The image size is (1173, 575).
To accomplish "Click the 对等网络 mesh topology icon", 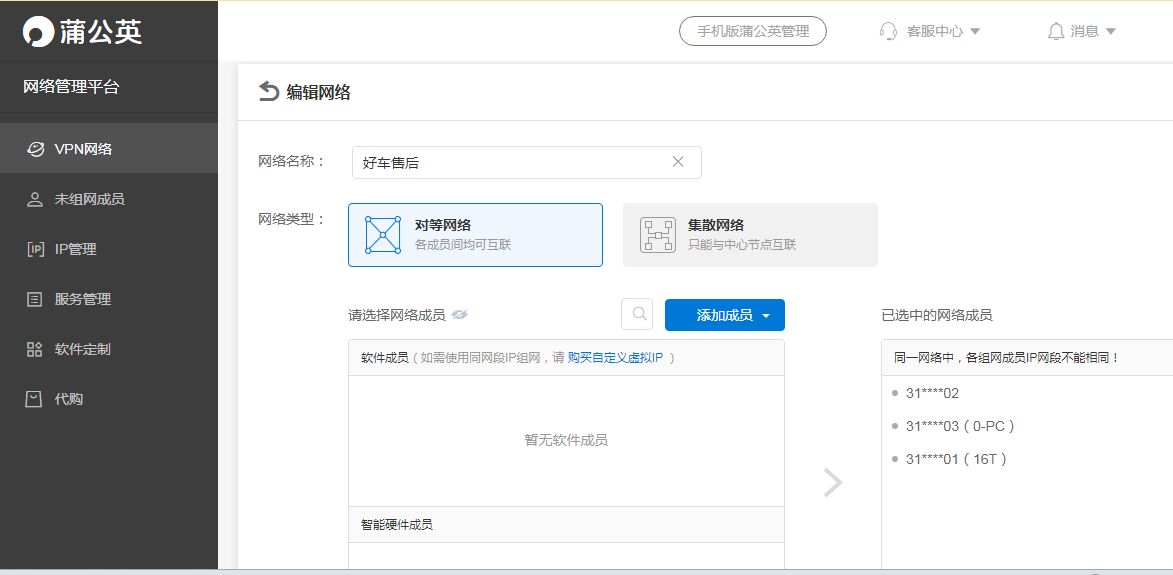I will 382,235.
